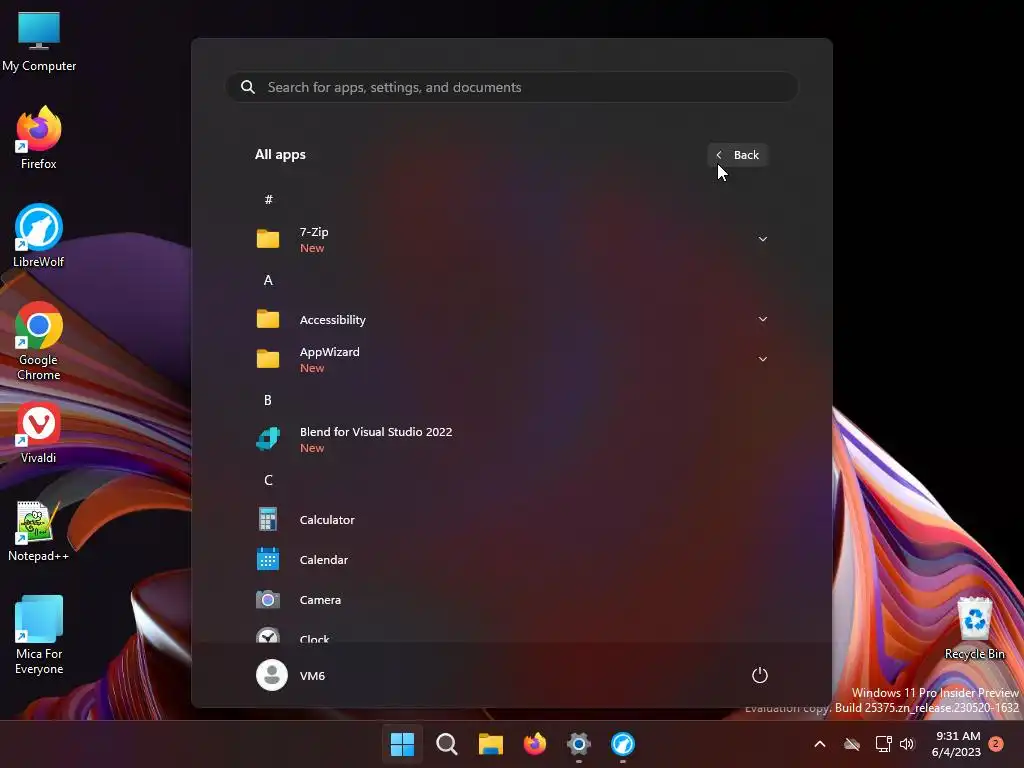Image resolution: width=1024 pixels, height=768 pixels.
Task: Expand the 7-Zip folder chevron
Action: (x=763, y=239)
